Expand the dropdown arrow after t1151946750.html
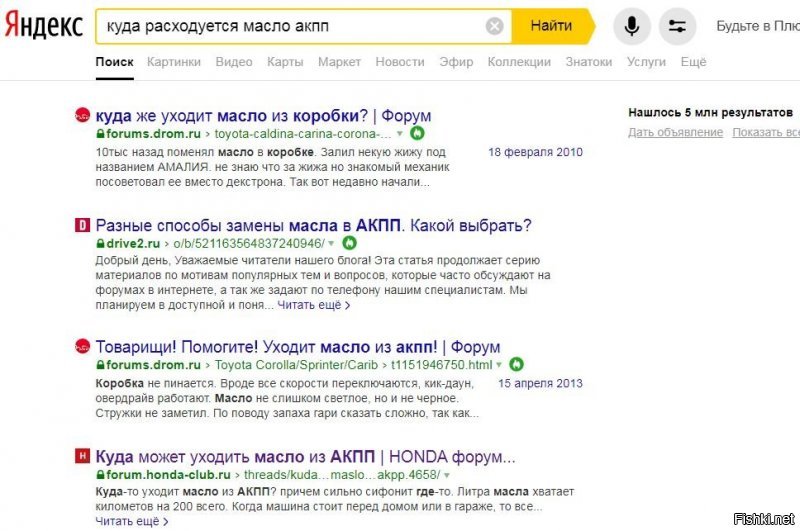The height and width of the screenshot is (531, 800). tap(499, 365)
